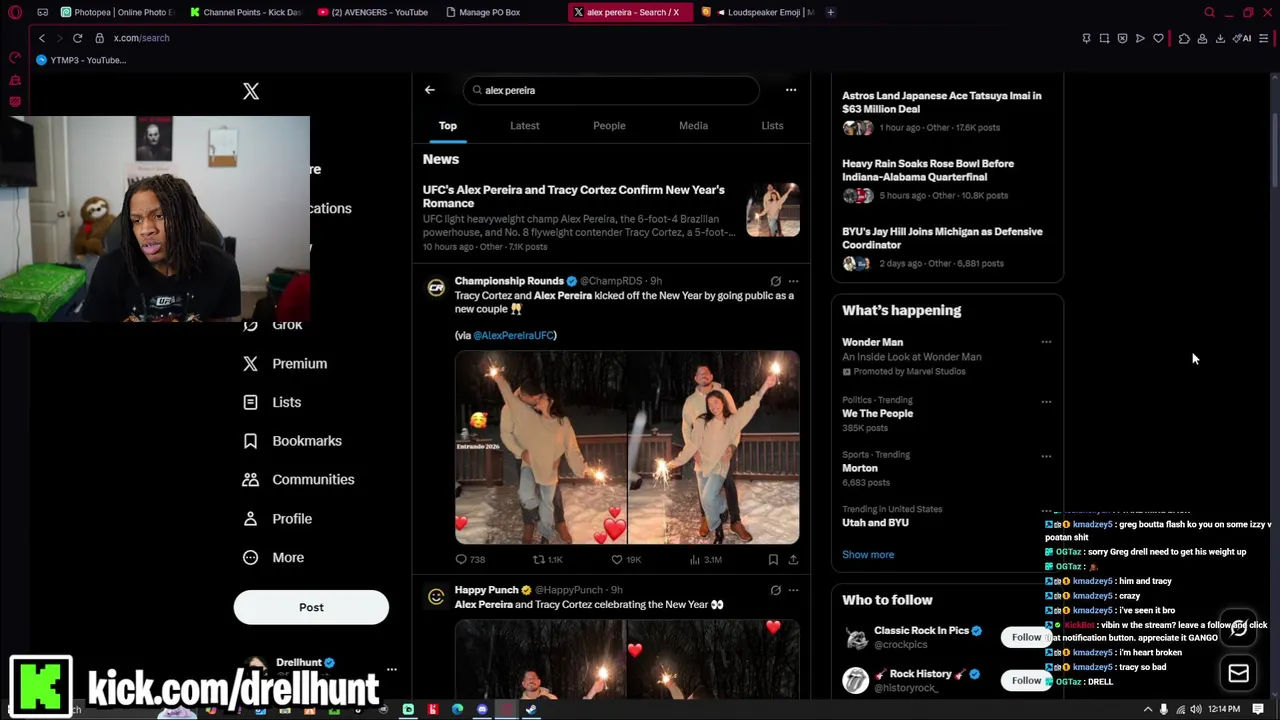Switch to Photopea browser tab
1280x720 pixels.
118,12
